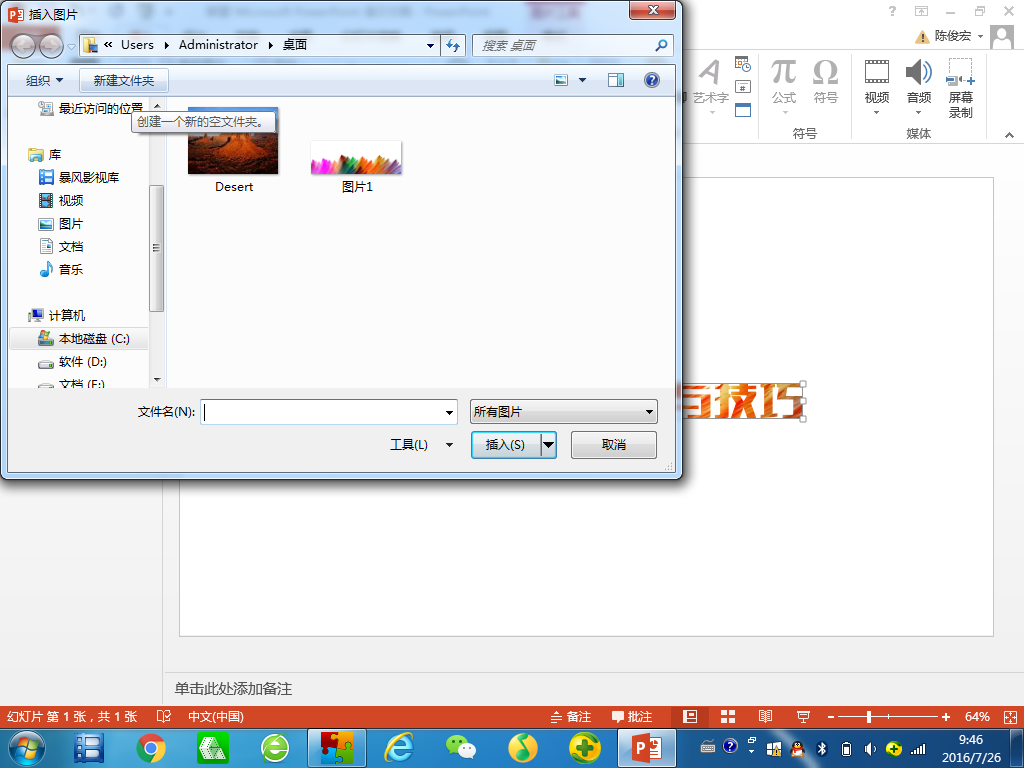The image size is (1024, 768).
Task: Click the 取消 cancel button
Action: coord(613,445)
